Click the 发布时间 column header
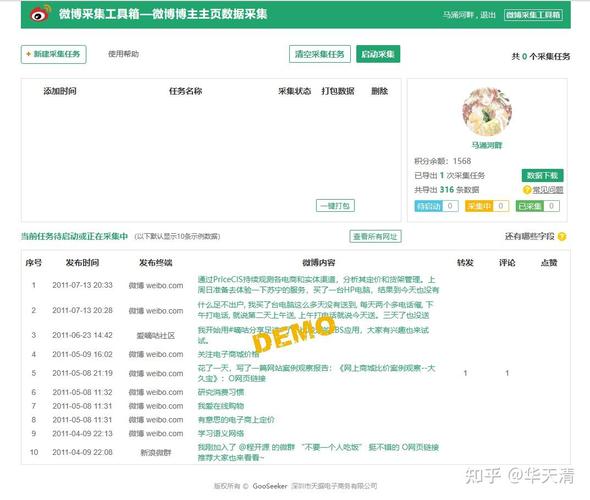This screenshot has height=500, width=590. [82, 263]
